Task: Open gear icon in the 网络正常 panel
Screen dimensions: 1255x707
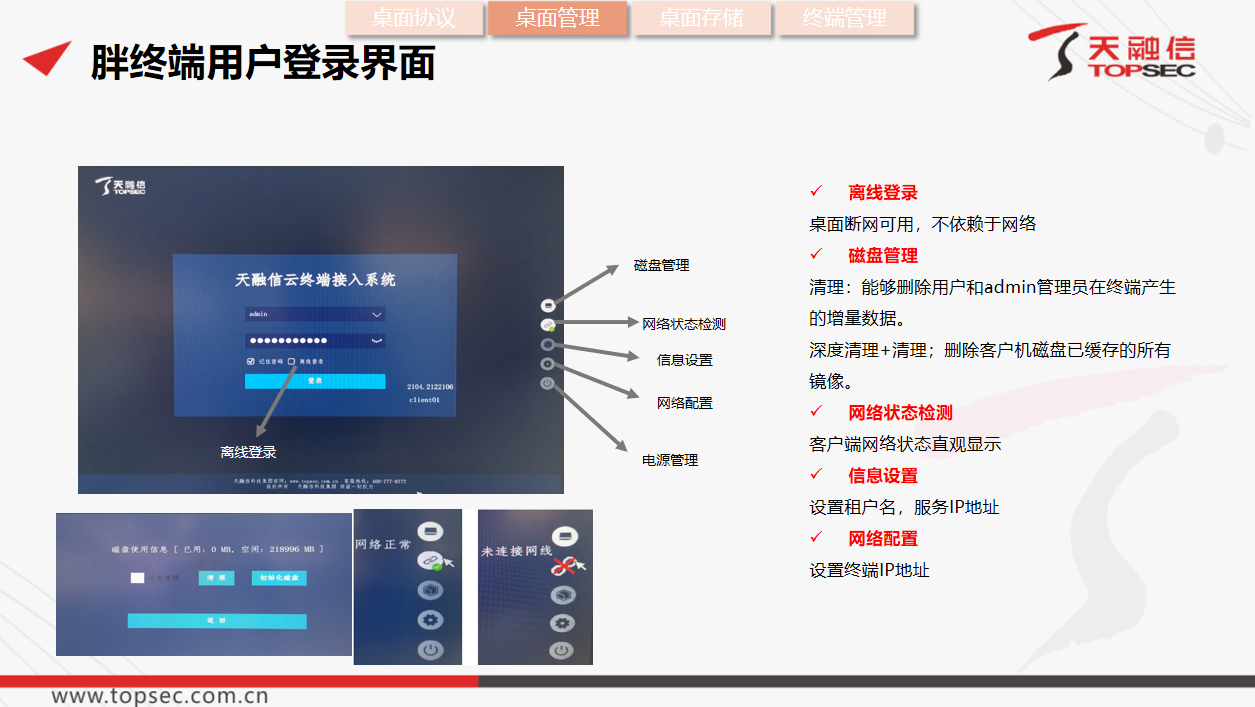Action: 430,621
